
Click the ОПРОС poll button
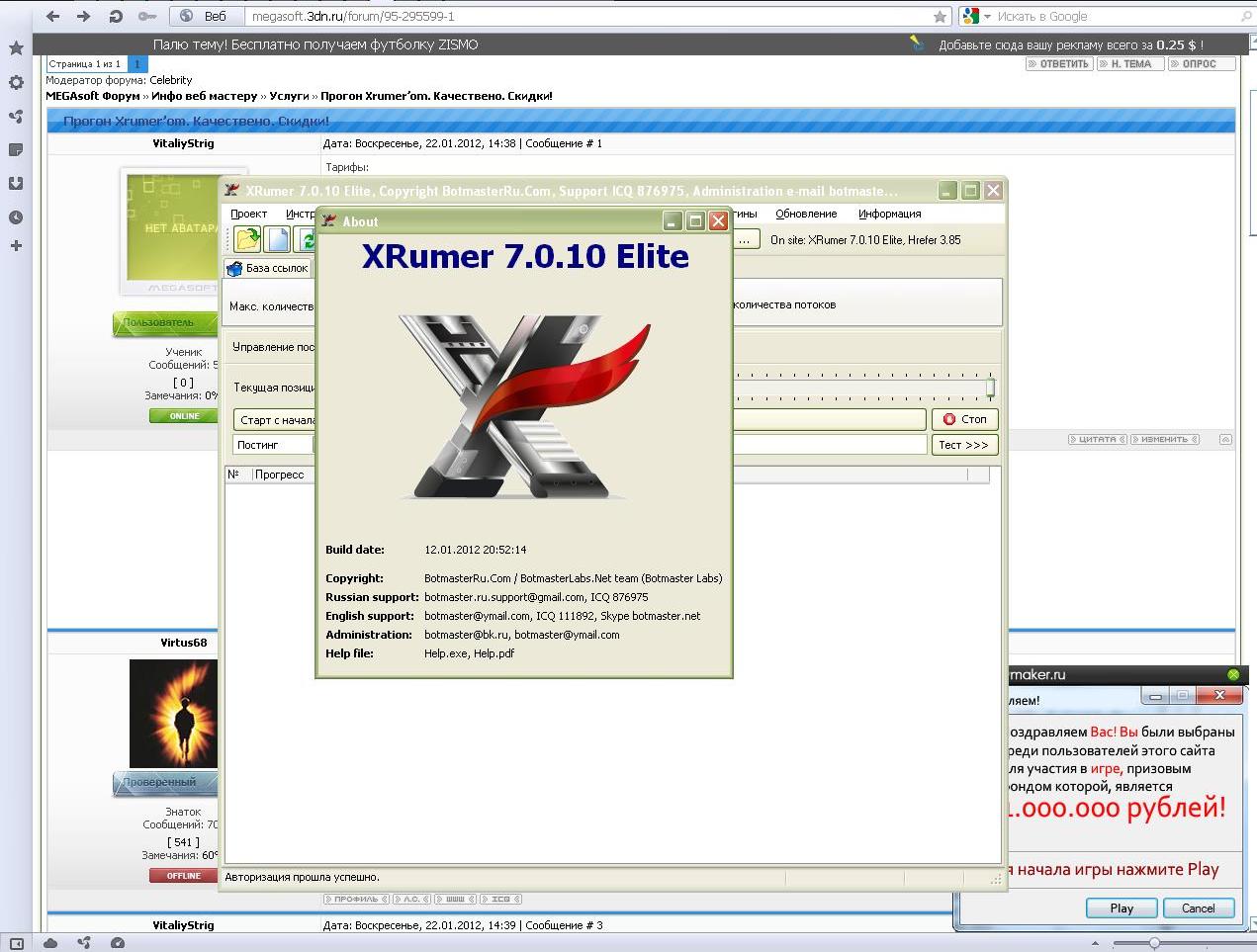[x=1202, y=63]
